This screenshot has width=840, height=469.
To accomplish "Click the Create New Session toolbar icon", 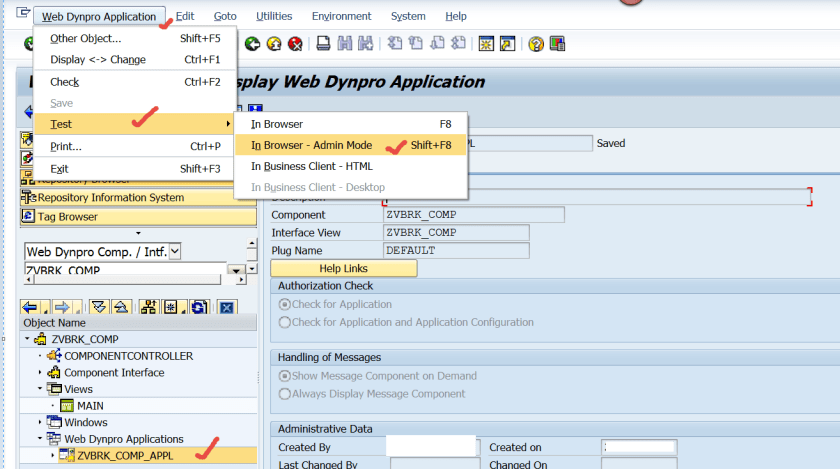I will 487,44.
